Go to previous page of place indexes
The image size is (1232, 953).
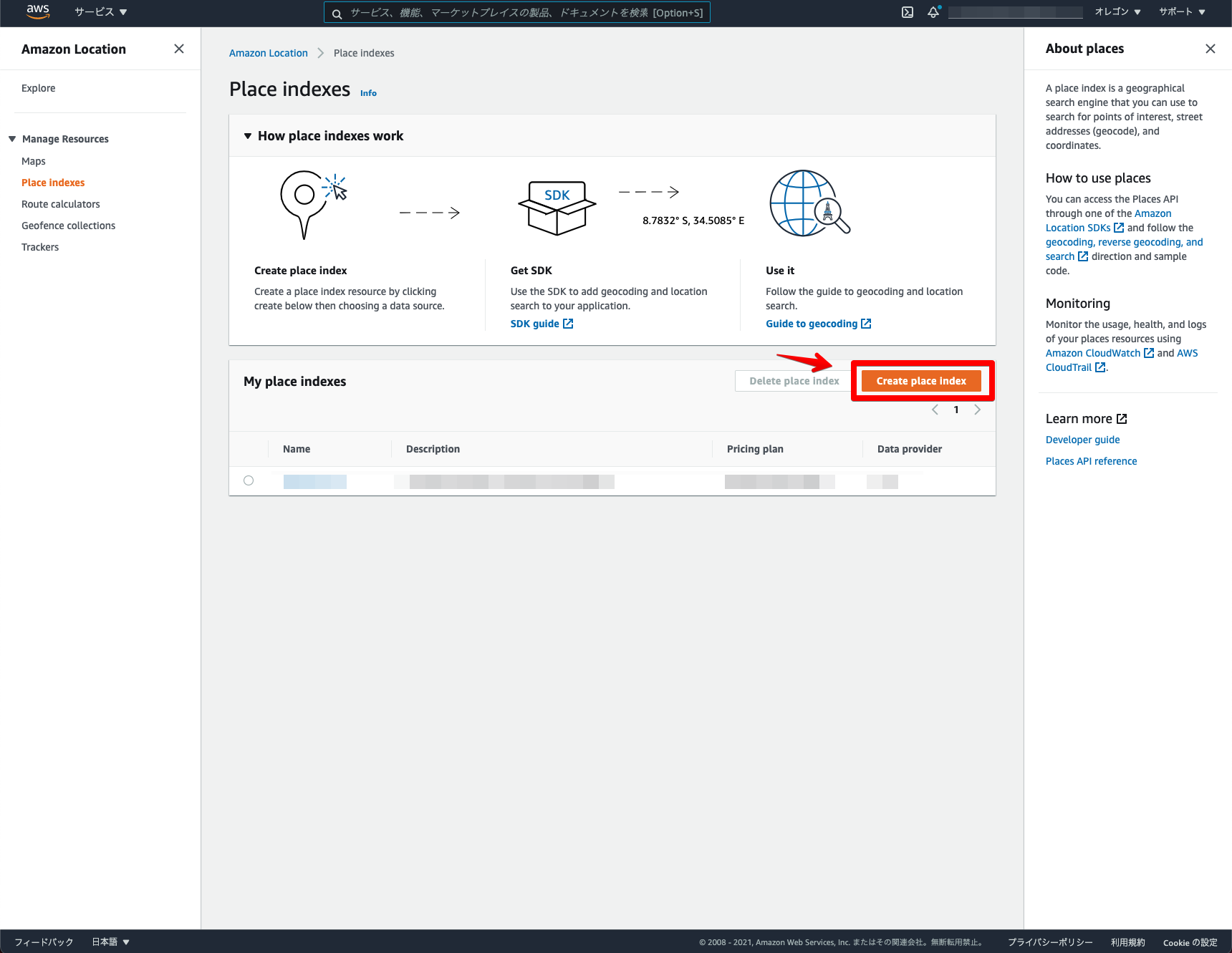[x=935, y=410]
